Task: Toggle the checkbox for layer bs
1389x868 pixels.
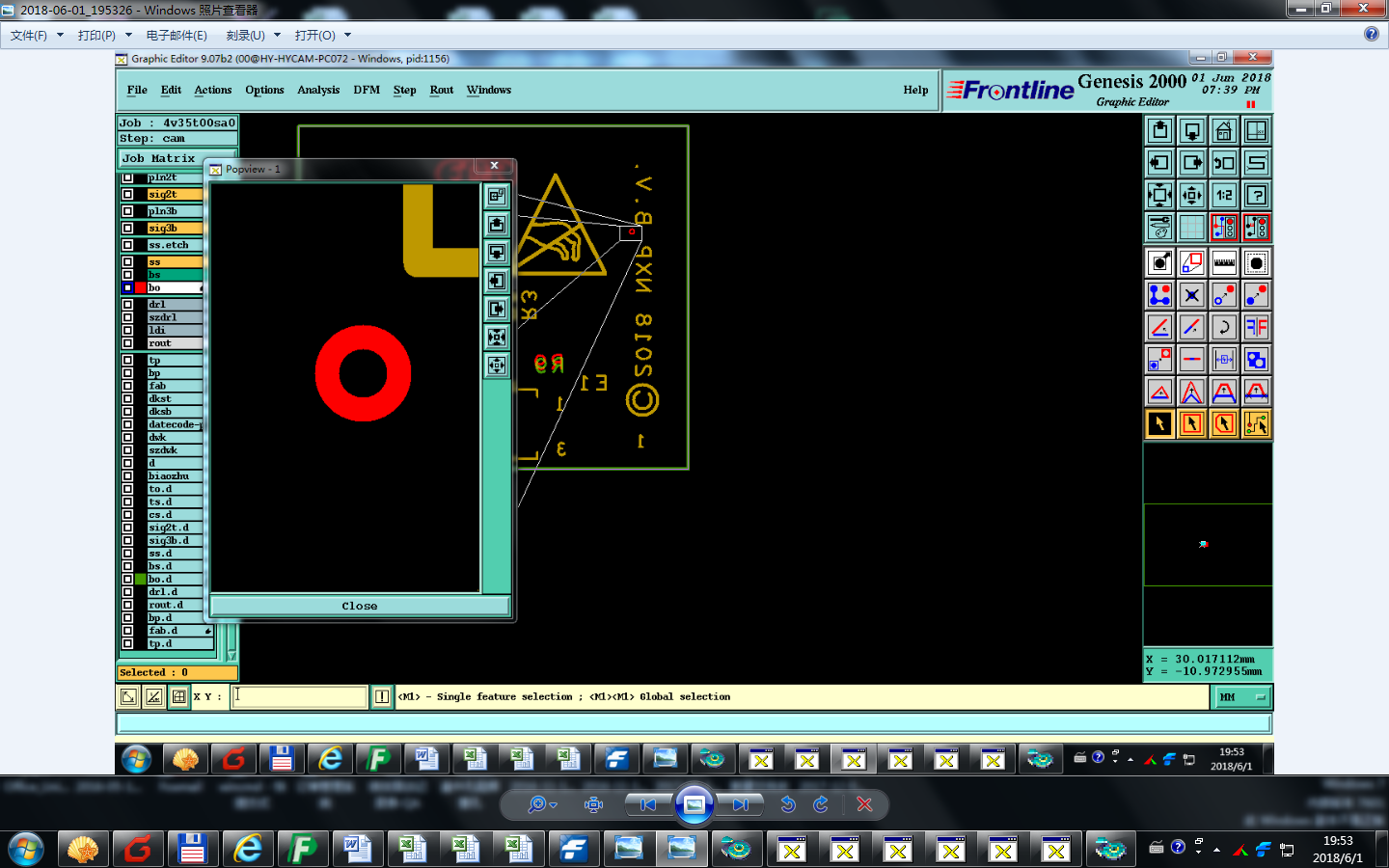Action: pos(127,275)
